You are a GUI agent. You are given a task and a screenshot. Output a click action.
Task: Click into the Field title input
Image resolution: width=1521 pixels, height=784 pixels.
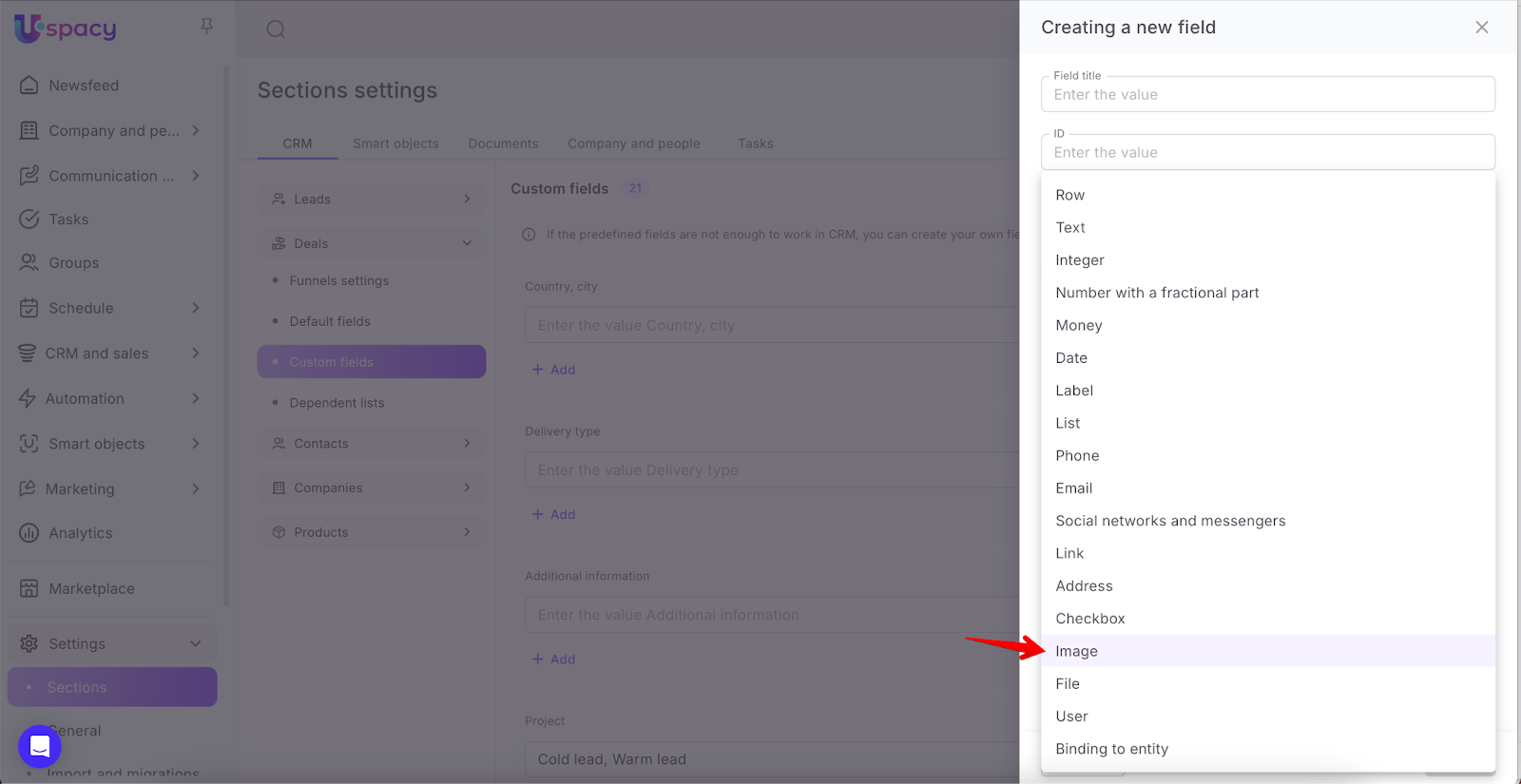(x=1267, y=95)
